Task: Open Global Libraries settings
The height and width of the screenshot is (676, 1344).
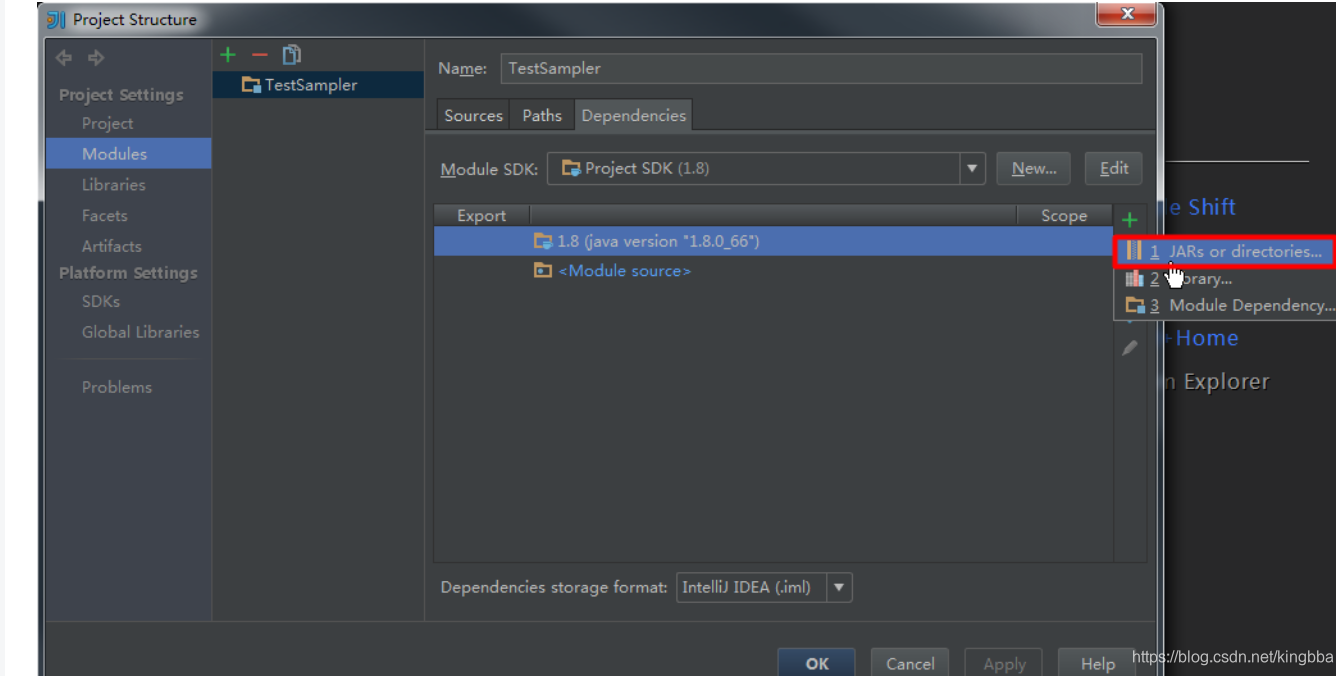Action: [x=140, y=332]
